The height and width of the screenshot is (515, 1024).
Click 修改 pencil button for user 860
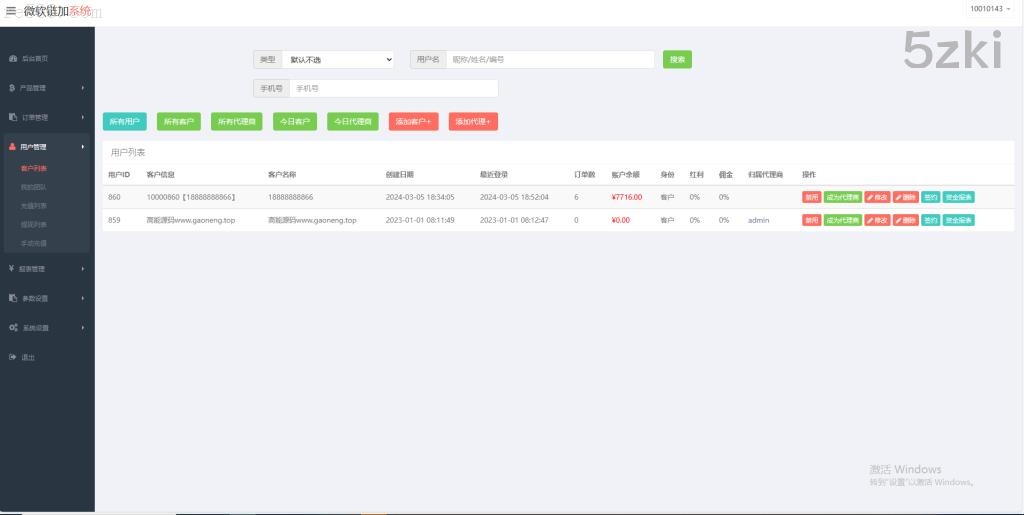pos(877,197)
